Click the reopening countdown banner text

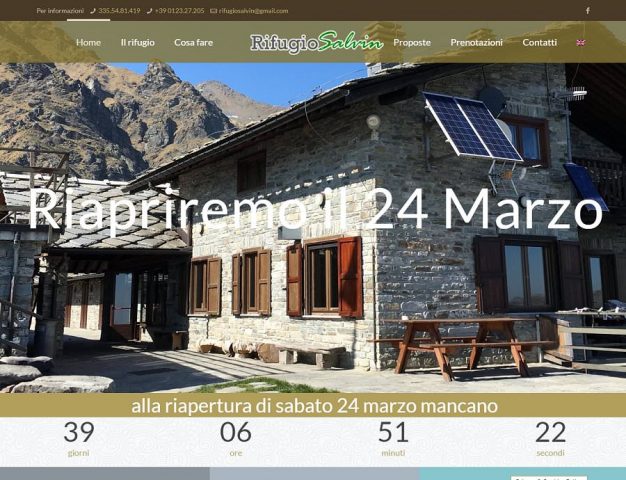(x=314, y=406)
